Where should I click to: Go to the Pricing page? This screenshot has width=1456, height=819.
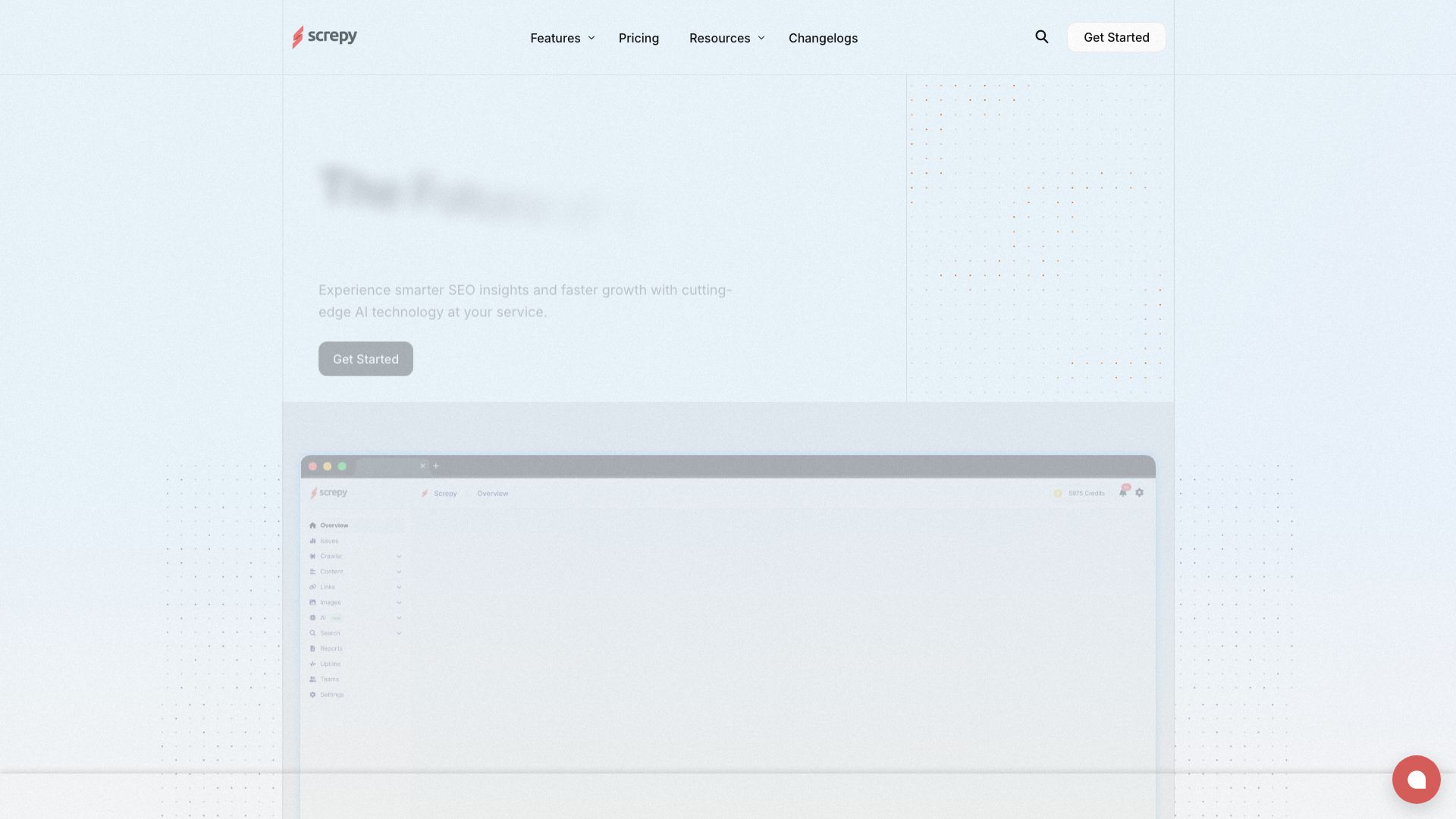(x=639, y=38)
